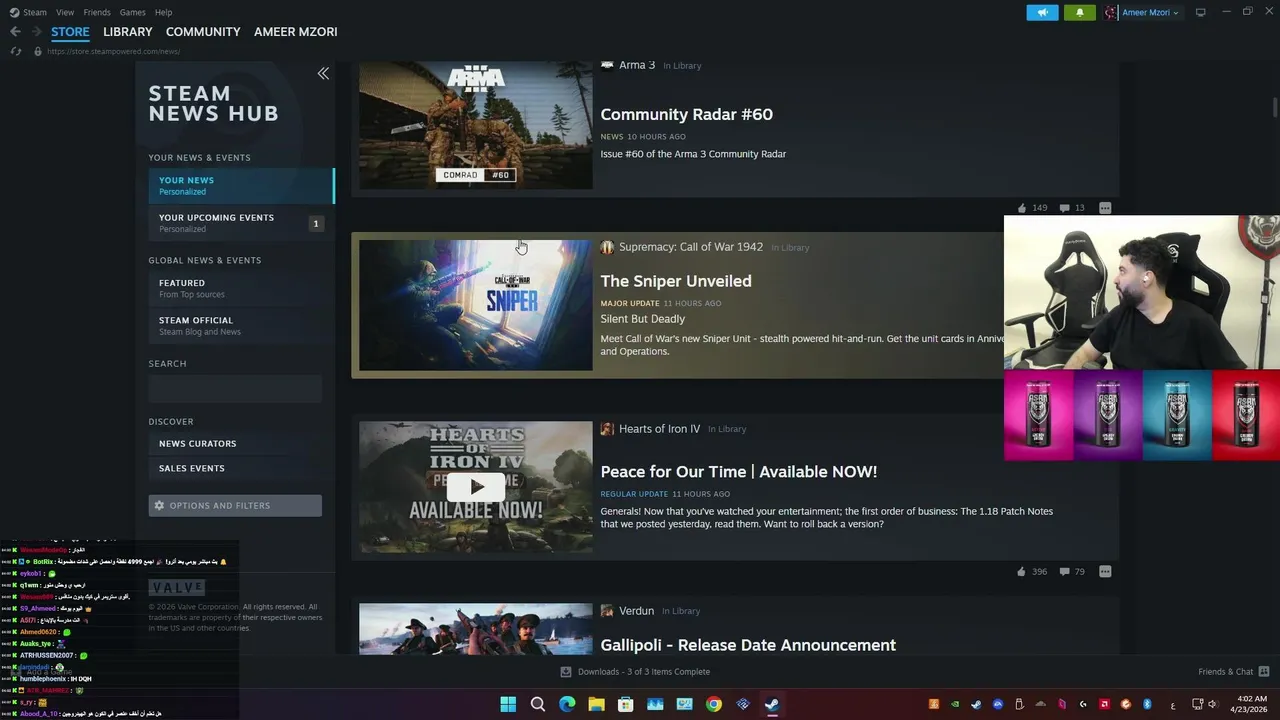This screenshot has width=1280, height=720.
Task: Go back with the back arrow
Action: [15, 32]
